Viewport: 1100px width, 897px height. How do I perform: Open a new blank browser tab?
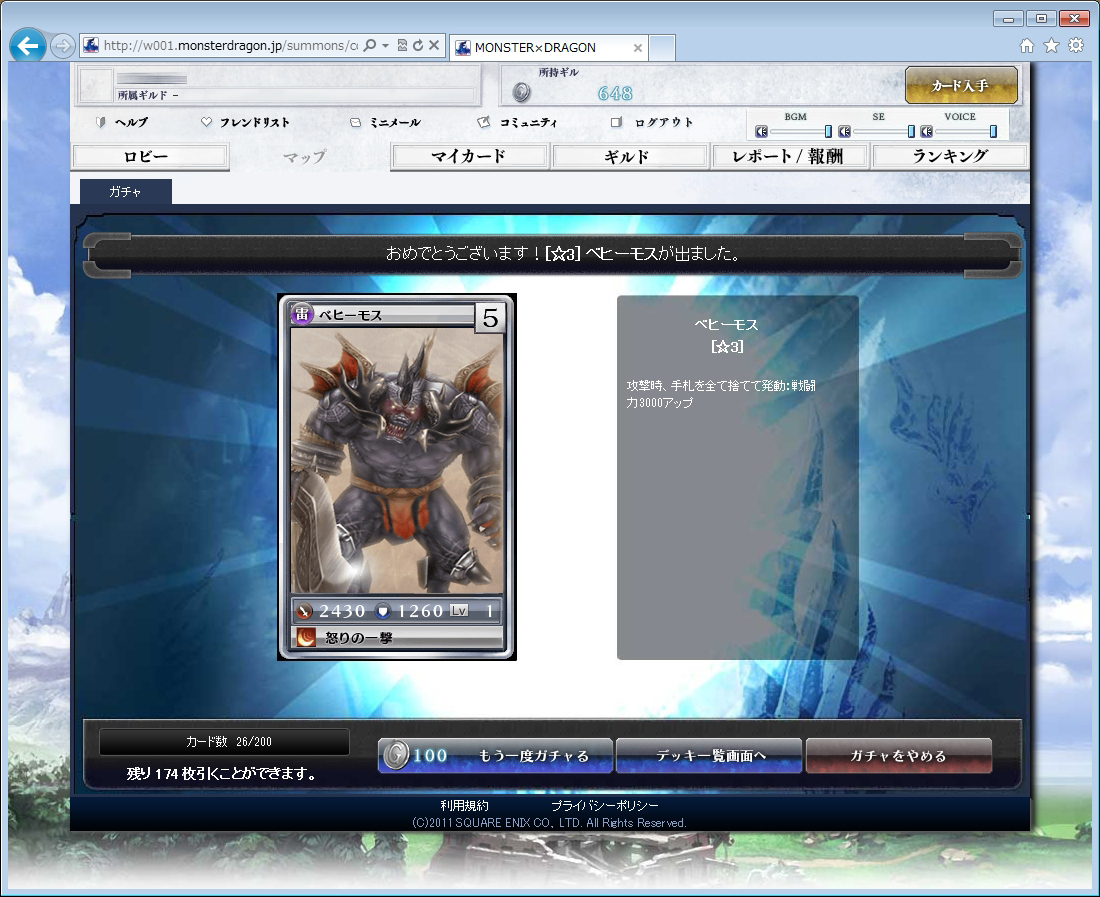(x=662, y=48)
